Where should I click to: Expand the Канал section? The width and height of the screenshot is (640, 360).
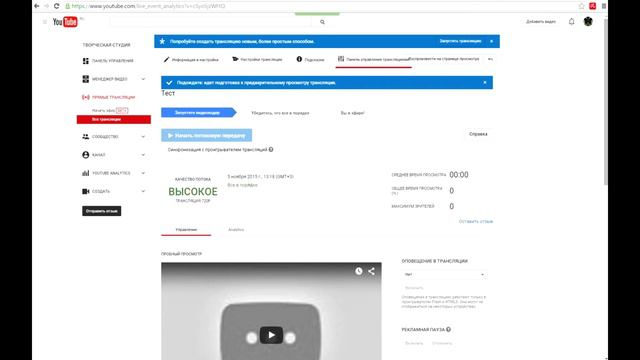pyautogui.click(x=143, y=155)
